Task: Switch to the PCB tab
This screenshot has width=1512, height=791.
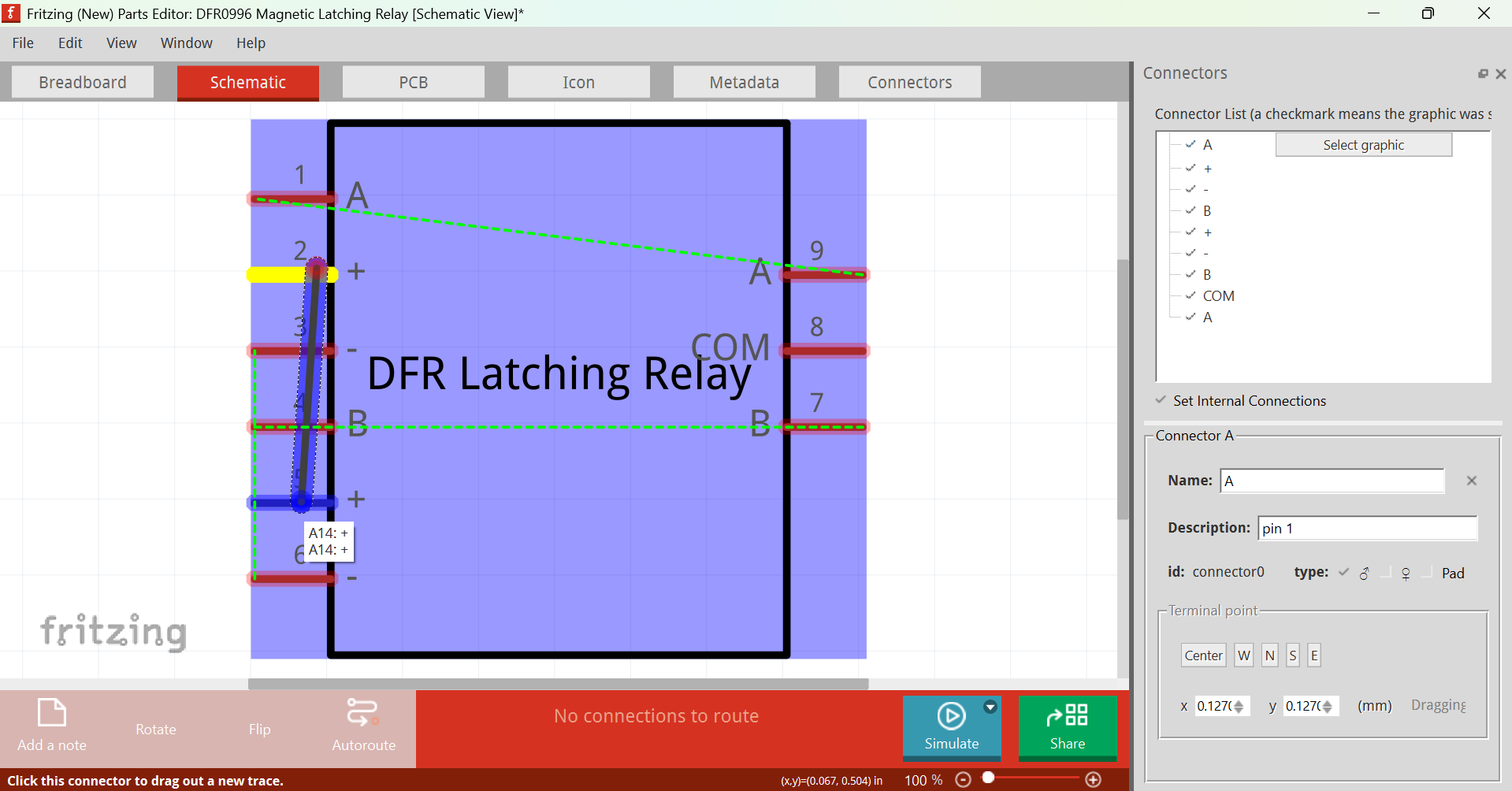Action: tap(414, 82)
